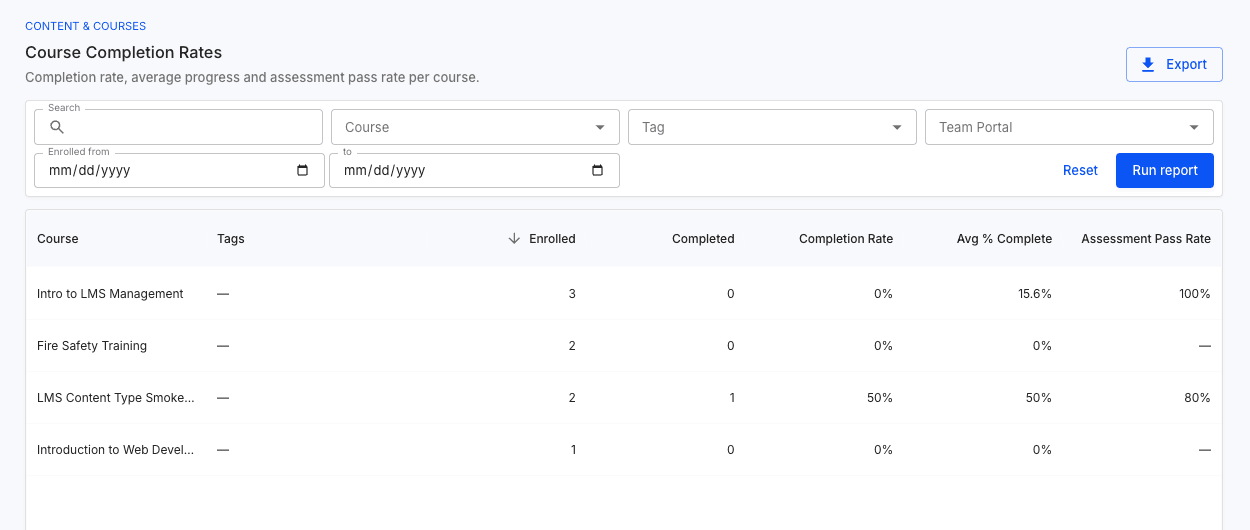Viewport: 1250px width, 530px height.
Task: Sort by the Tags column header
Action: point(231,238)
